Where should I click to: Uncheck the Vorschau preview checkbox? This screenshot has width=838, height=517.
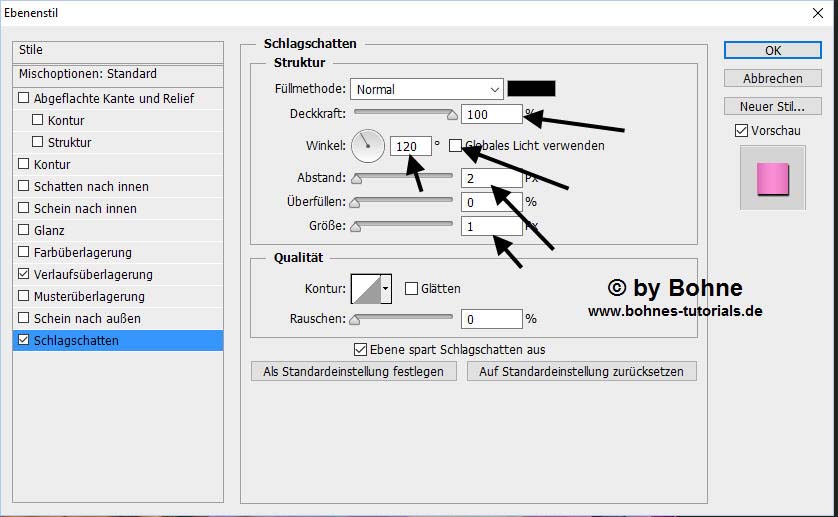741,131
